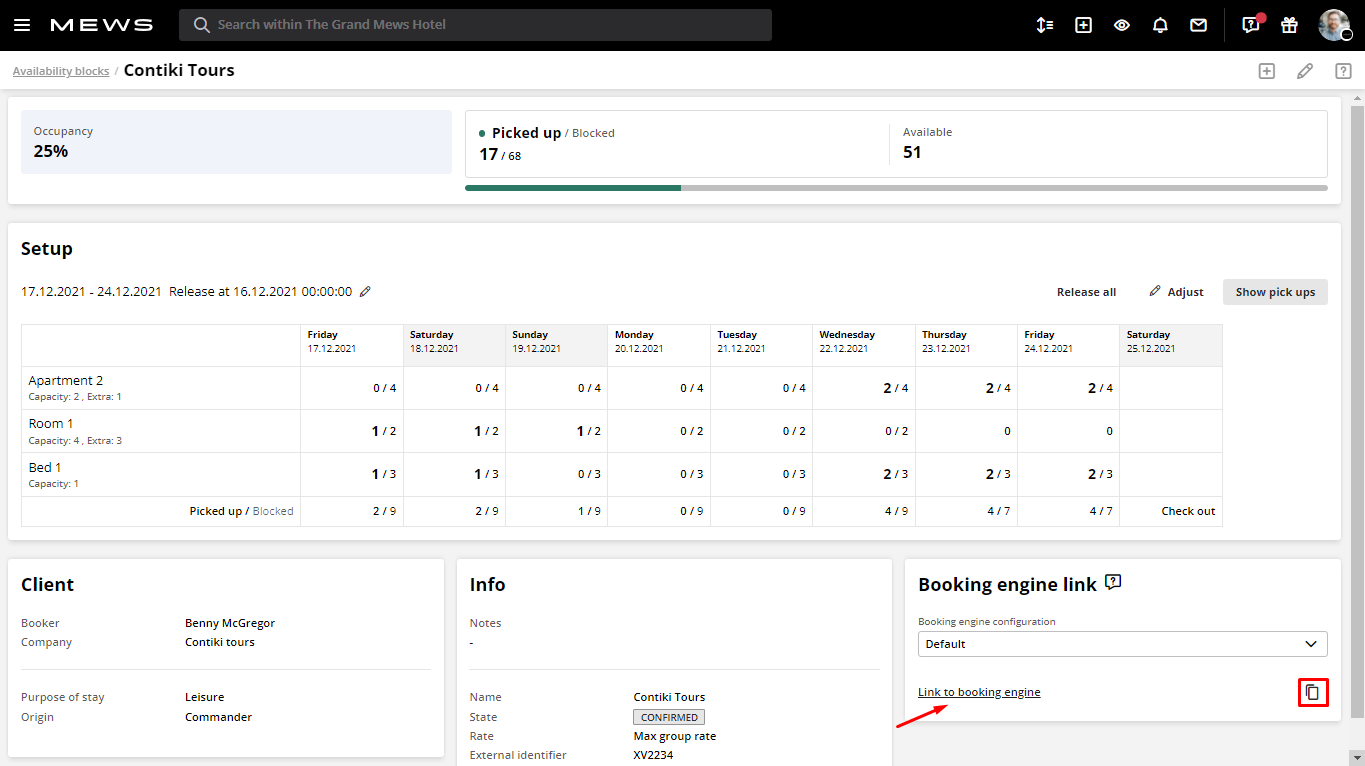Edit the availability block with the pencil icon

tap(1304, 70)
